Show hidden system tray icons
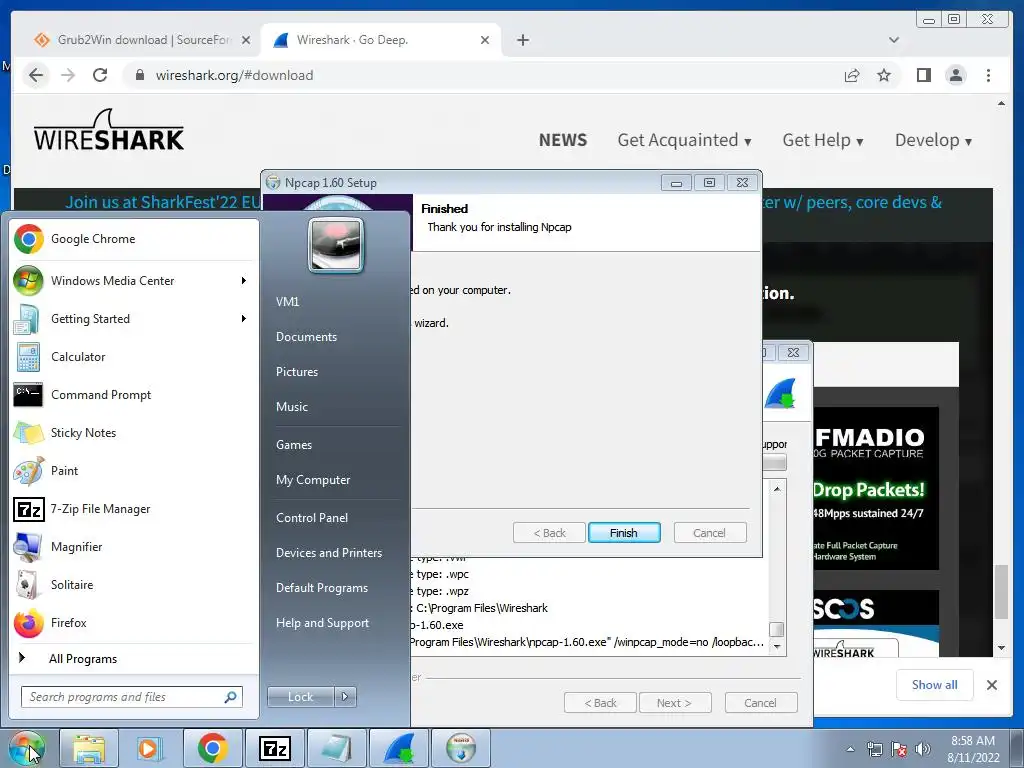 tap(850, 749)
